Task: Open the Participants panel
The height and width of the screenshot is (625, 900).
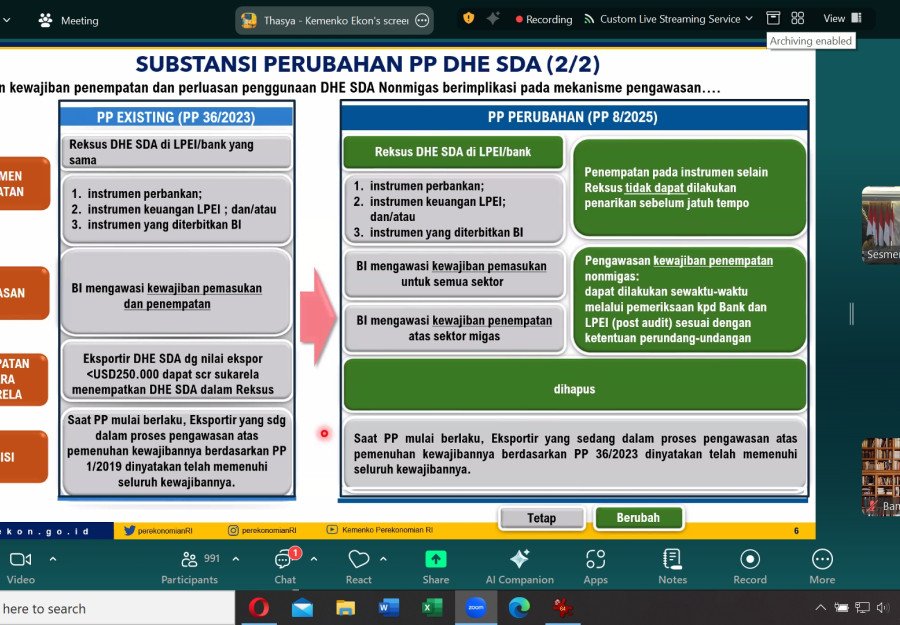Action: click(x=189, y=567)
